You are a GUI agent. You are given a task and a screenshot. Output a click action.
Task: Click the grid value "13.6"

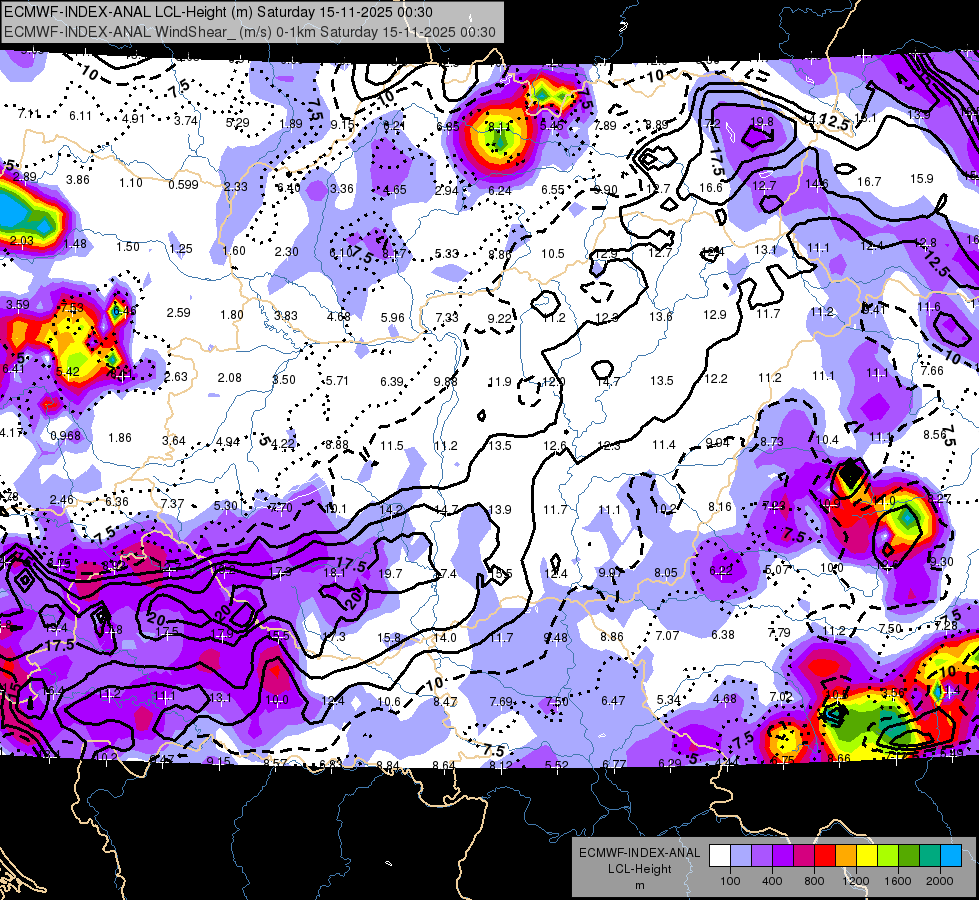(x=661, y=317)
